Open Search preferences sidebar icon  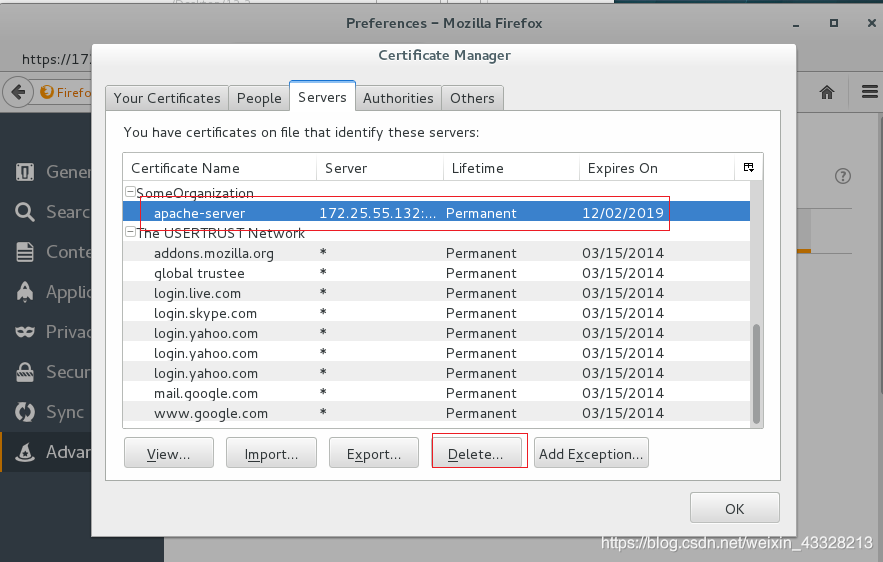pyautogui.click(x=25, y=212)
